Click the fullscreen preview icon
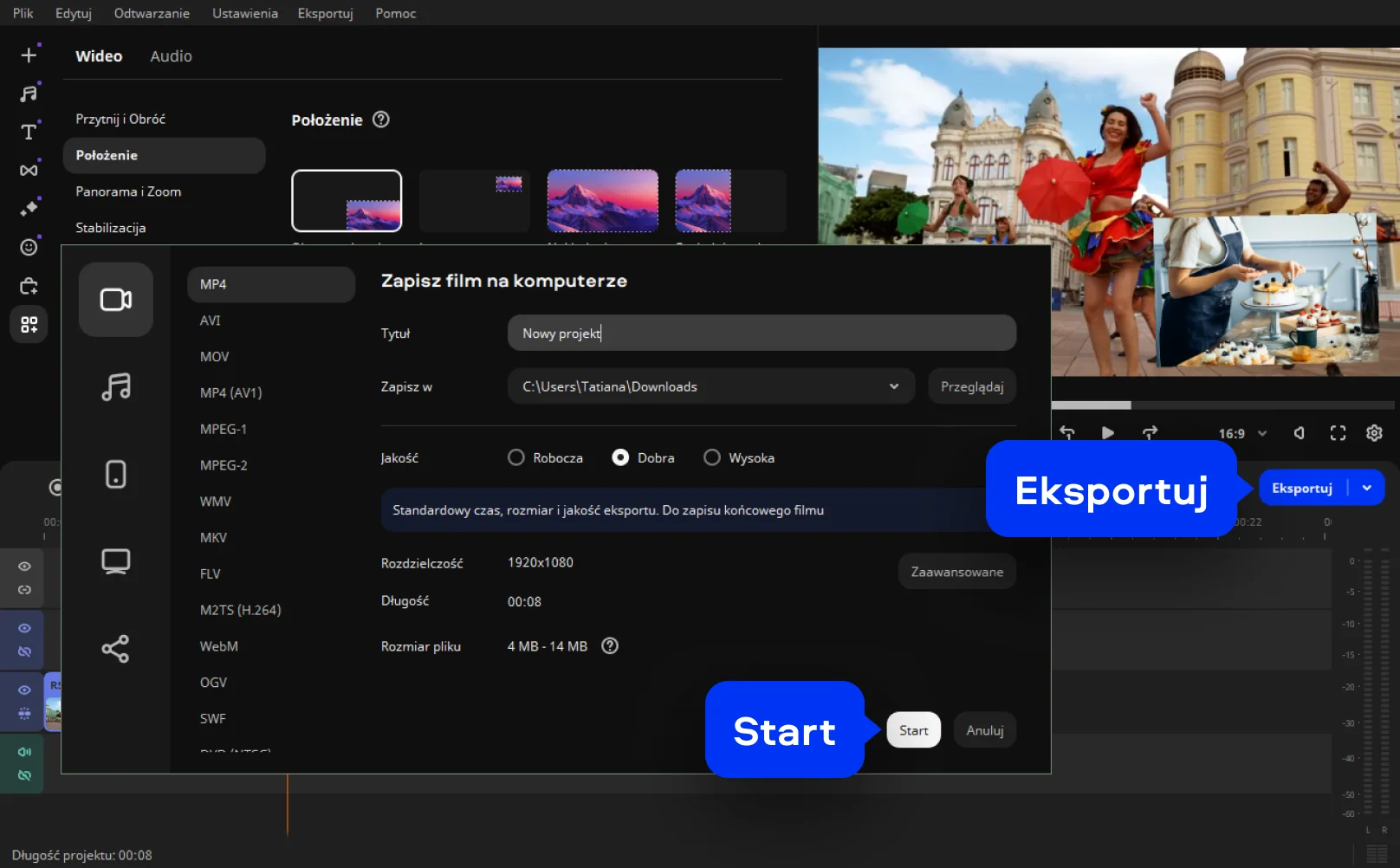This screenshot has width=1400, height=868. 1338,433
